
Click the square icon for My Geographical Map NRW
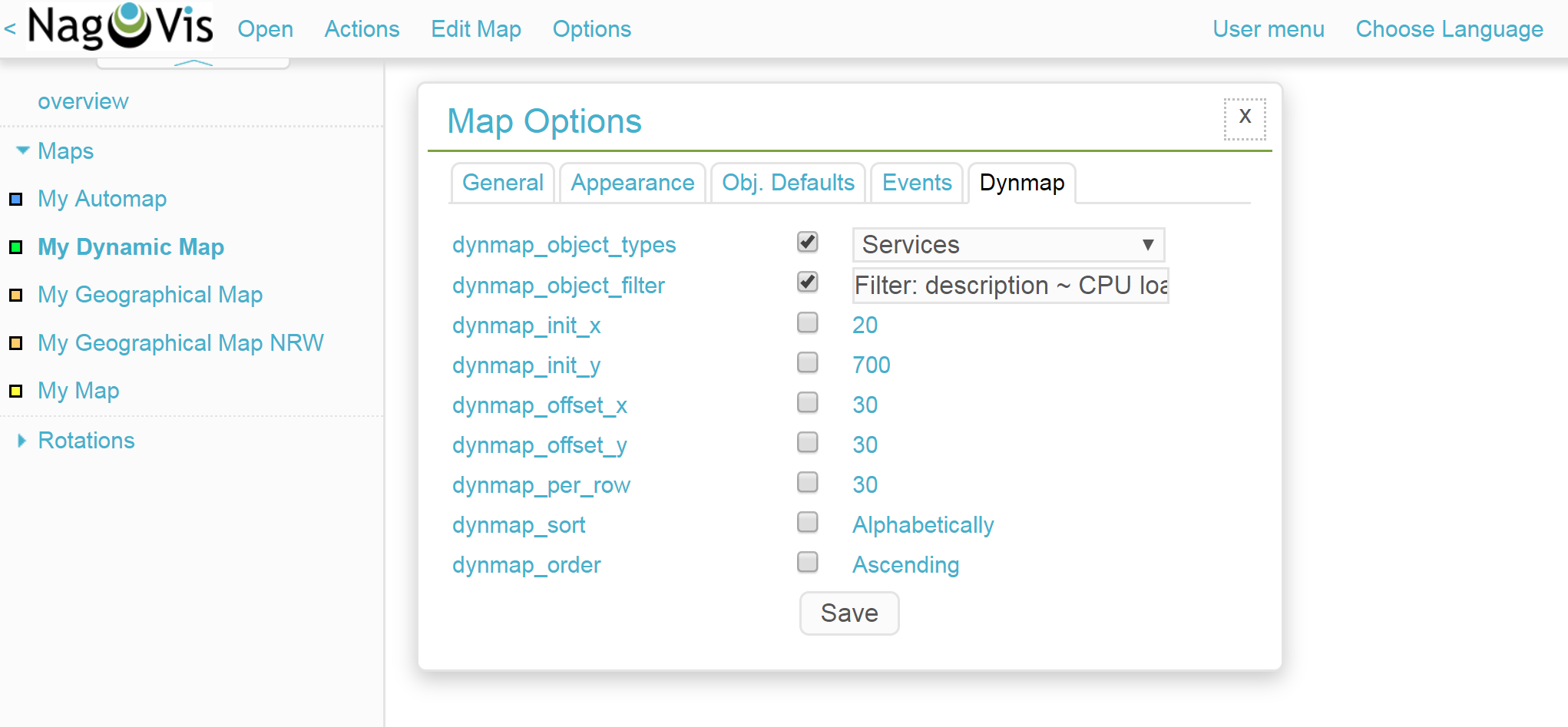click(x=16, y=343)
